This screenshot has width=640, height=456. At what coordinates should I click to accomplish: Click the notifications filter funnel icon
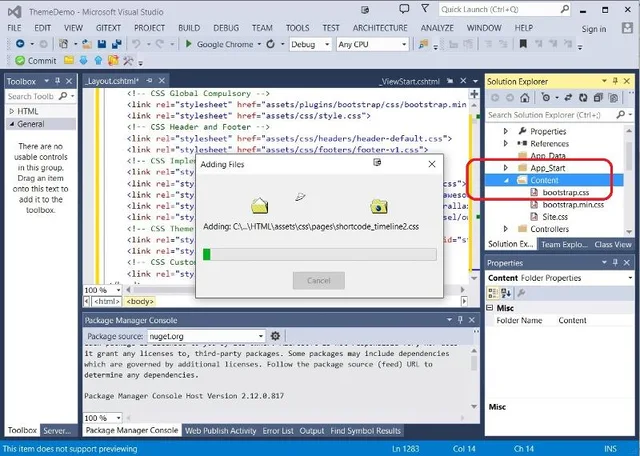click(425, 9)
